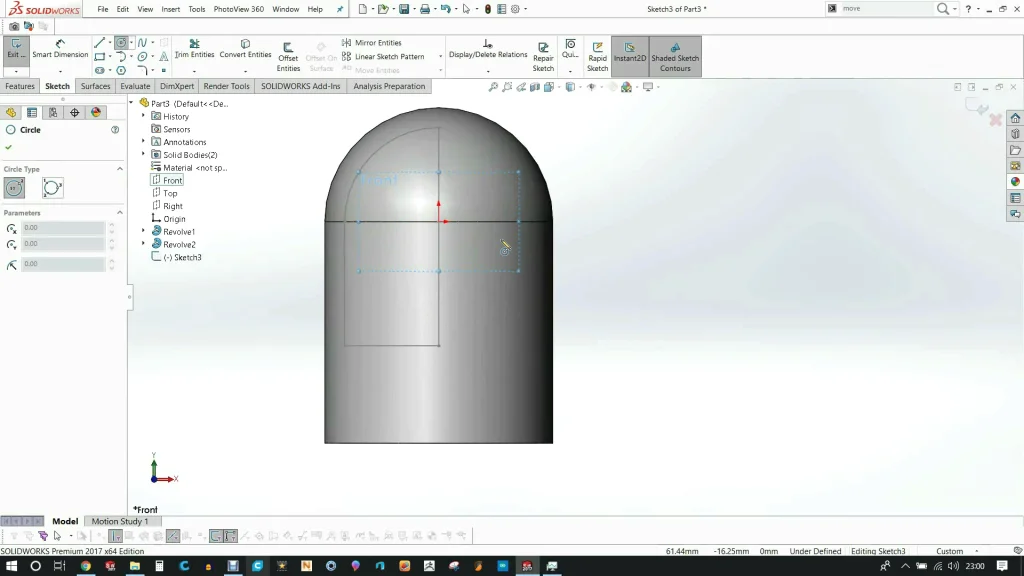Click the green checkmark to accept circle
This screenshot has height=576, width=1024.
coord(9,147)
